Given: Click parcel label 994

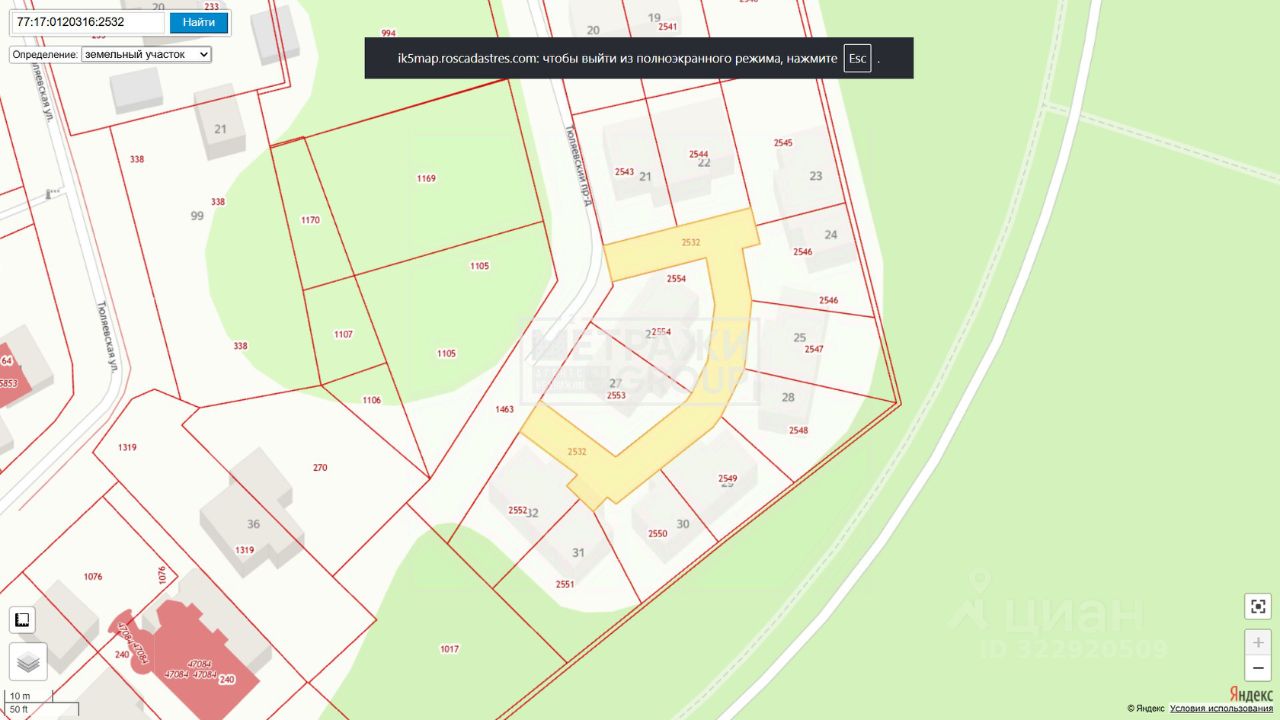Looking at the screenshot, I should tap(389, 33).
